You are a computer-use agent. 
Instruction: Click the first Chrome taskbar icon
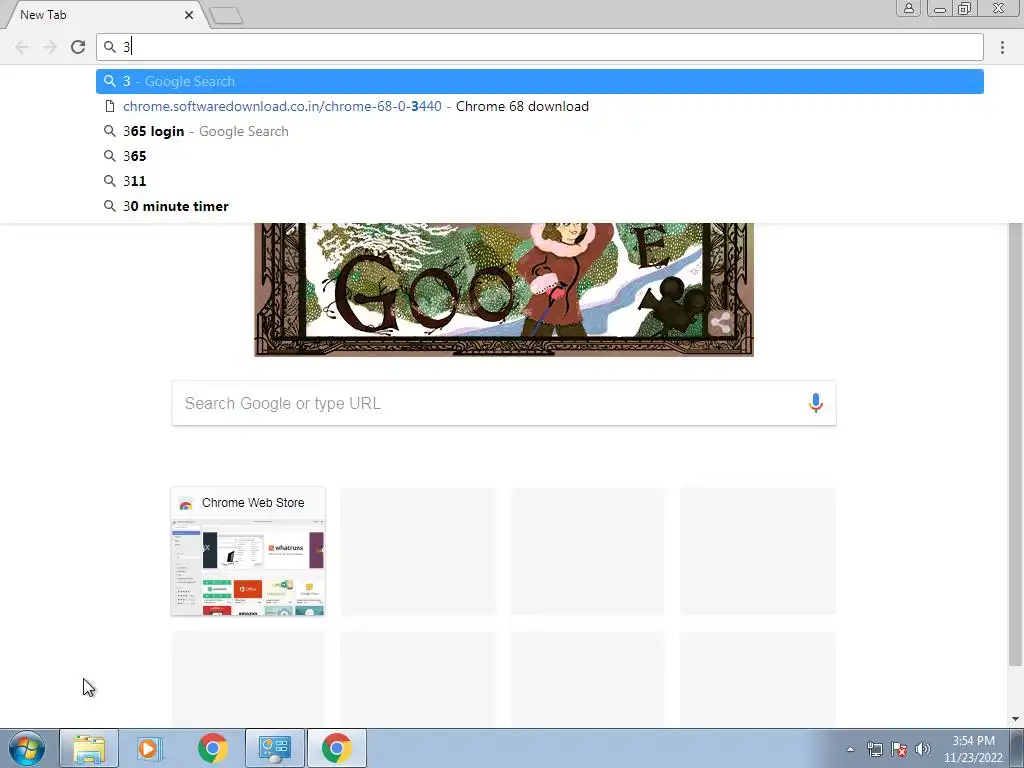(212, 748)
